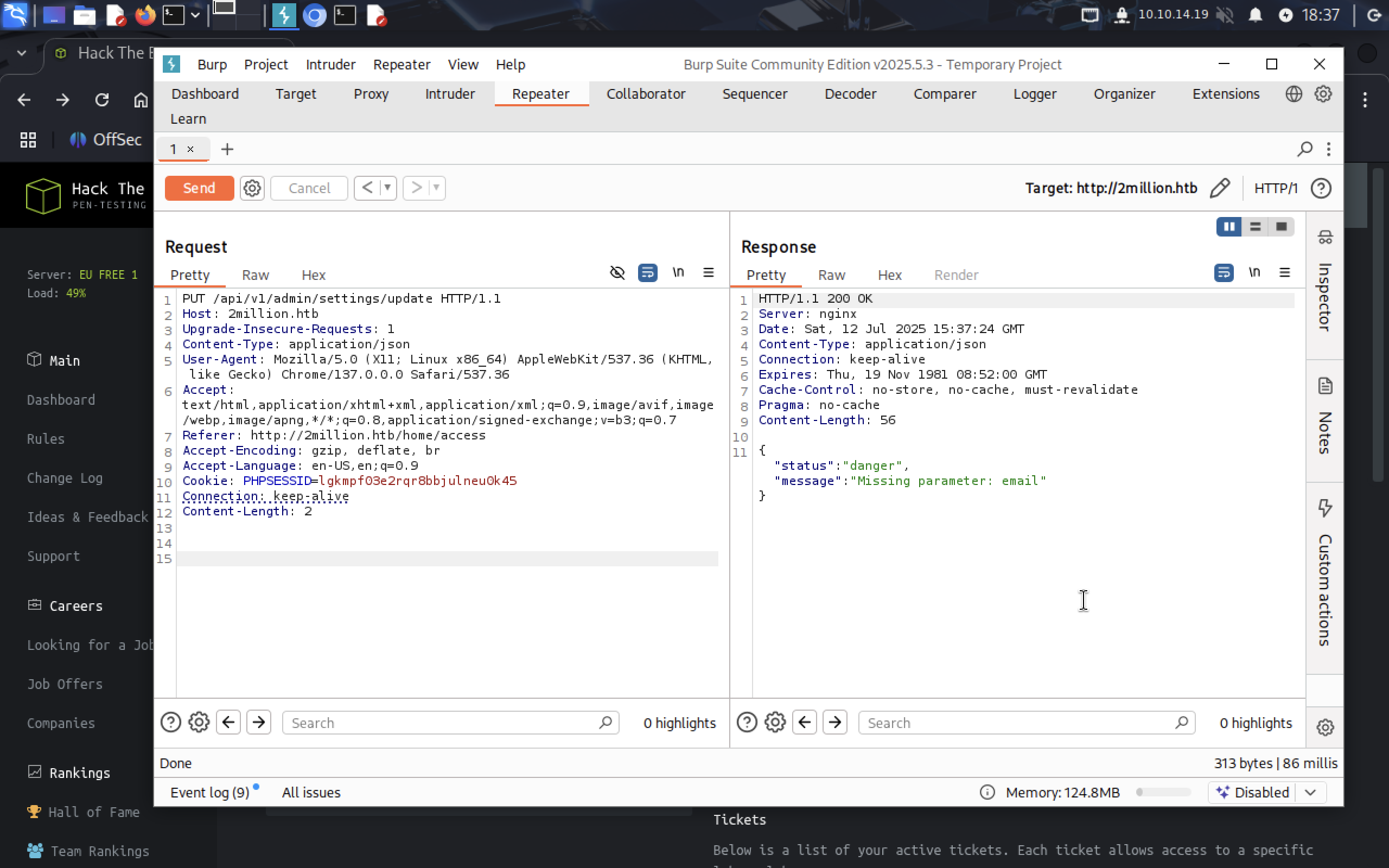This screenshot has height=868, width=1389.
Task: Expand the AI Disabled dropdown chevron
Action: (x=1310, y=793)
